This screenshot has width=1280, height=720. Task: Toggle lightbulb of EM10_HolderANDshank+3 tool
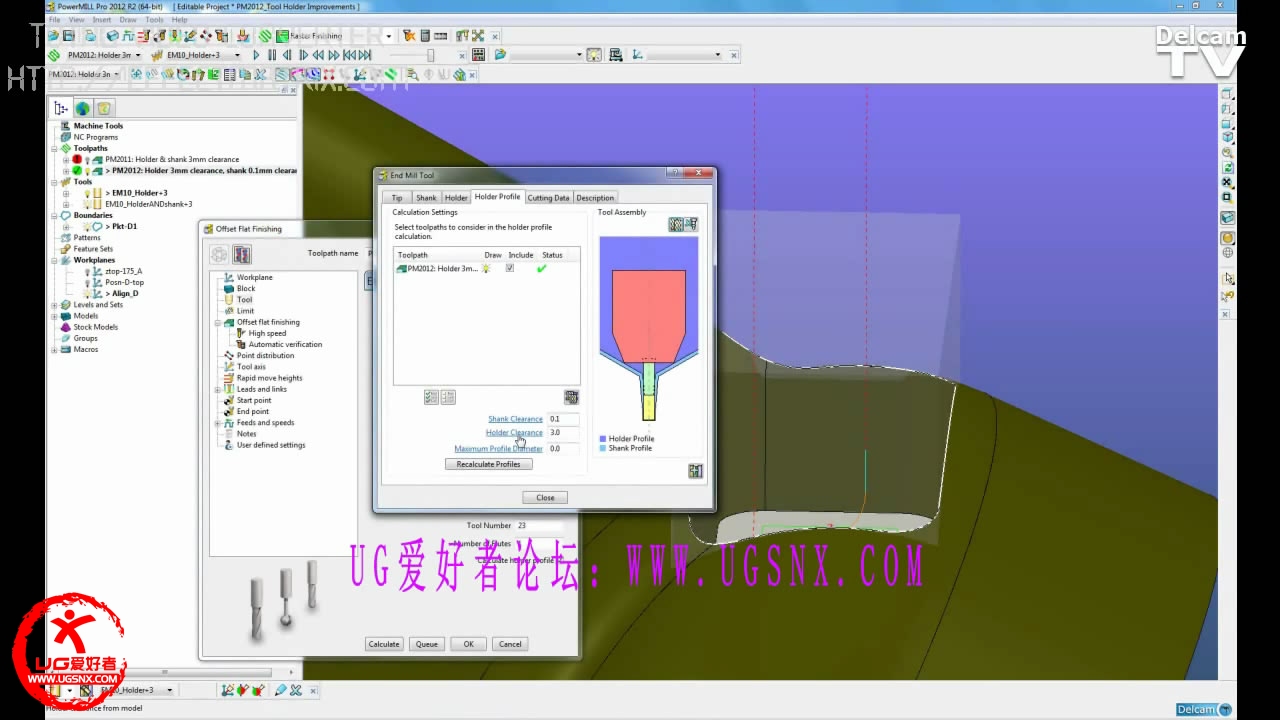pos(87,204)
